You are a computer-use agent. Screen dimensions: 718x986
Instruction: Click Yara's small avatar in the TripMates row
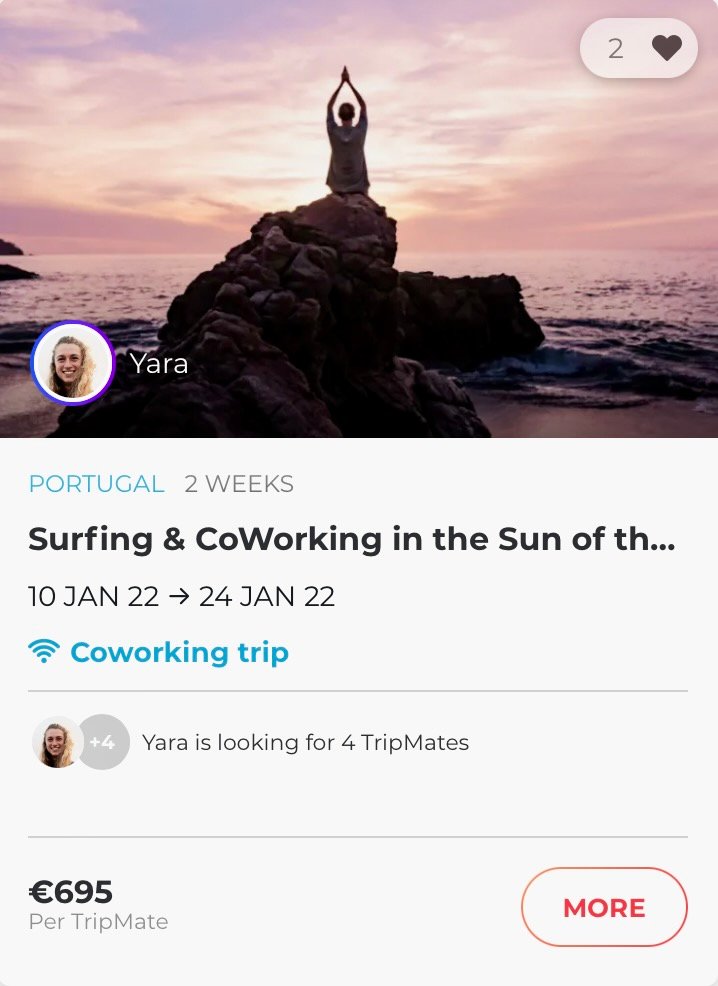[x=56, y=743]
